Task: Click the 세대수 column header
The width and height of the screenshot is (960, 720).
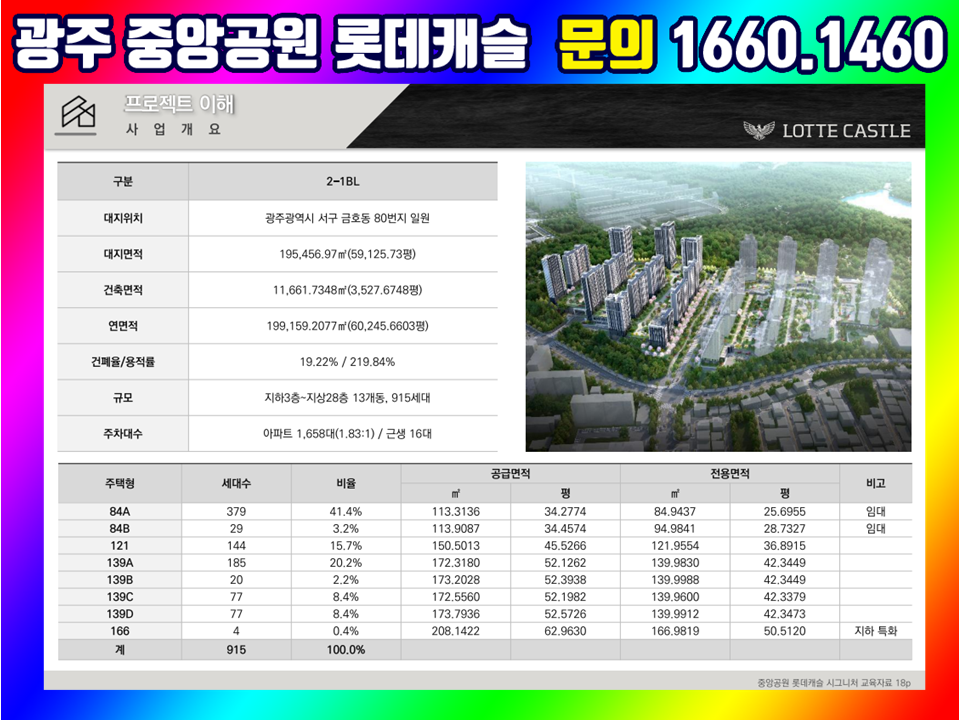Action: [x=236, y=484]
